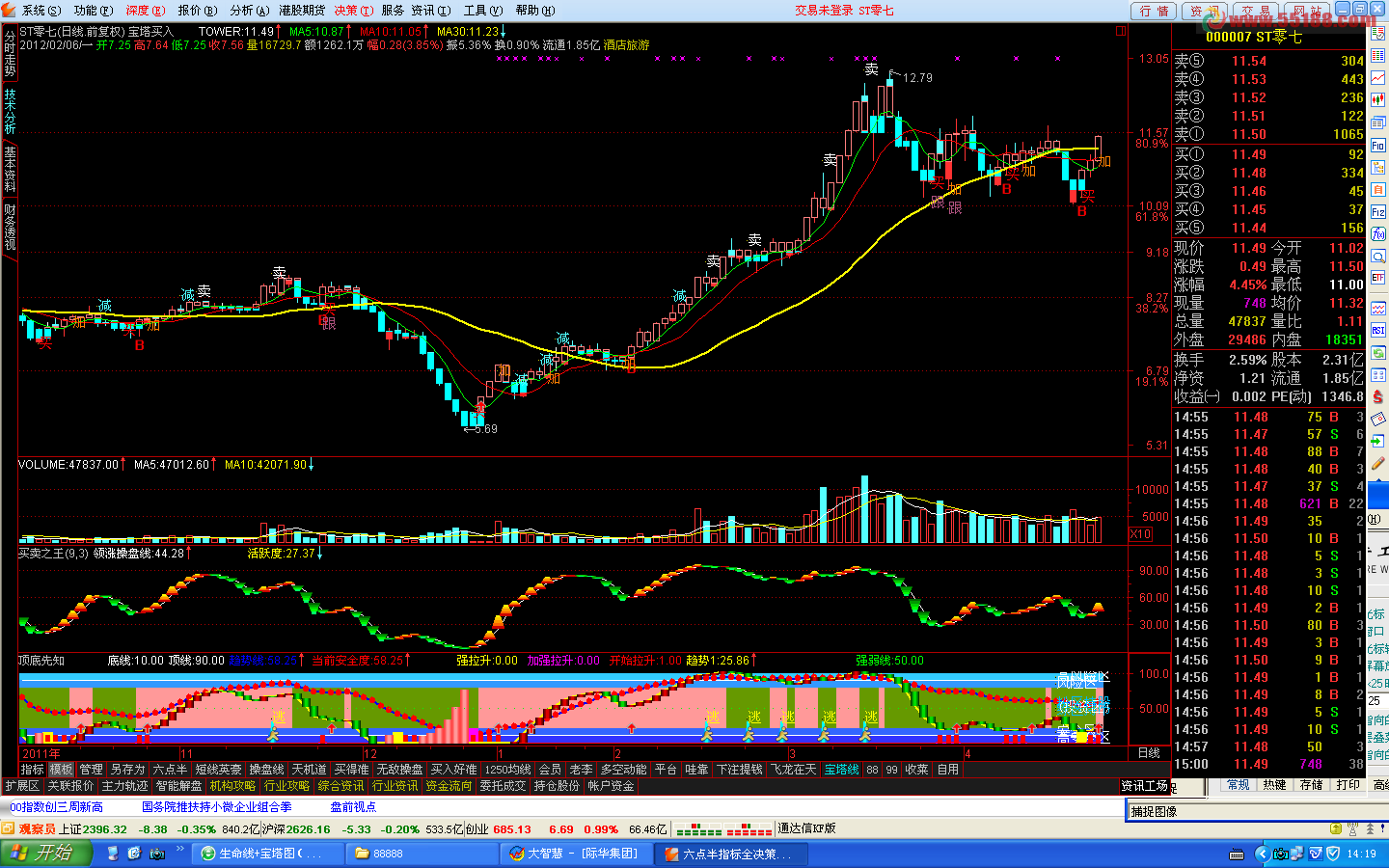Open the 系统(S) menu
1389x868 pixels.
pos(41,11)
